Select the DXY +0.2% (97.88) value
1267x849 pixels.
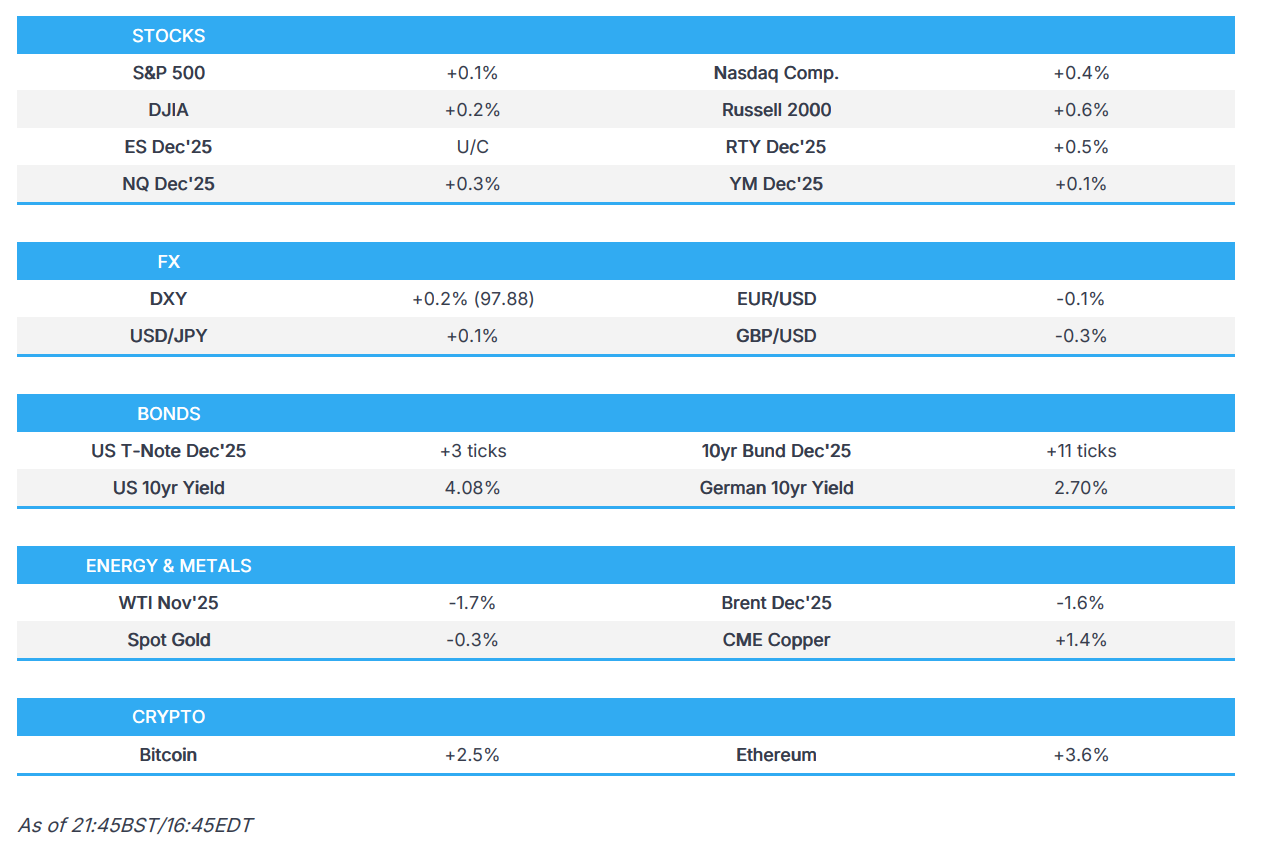pos(472,299)
